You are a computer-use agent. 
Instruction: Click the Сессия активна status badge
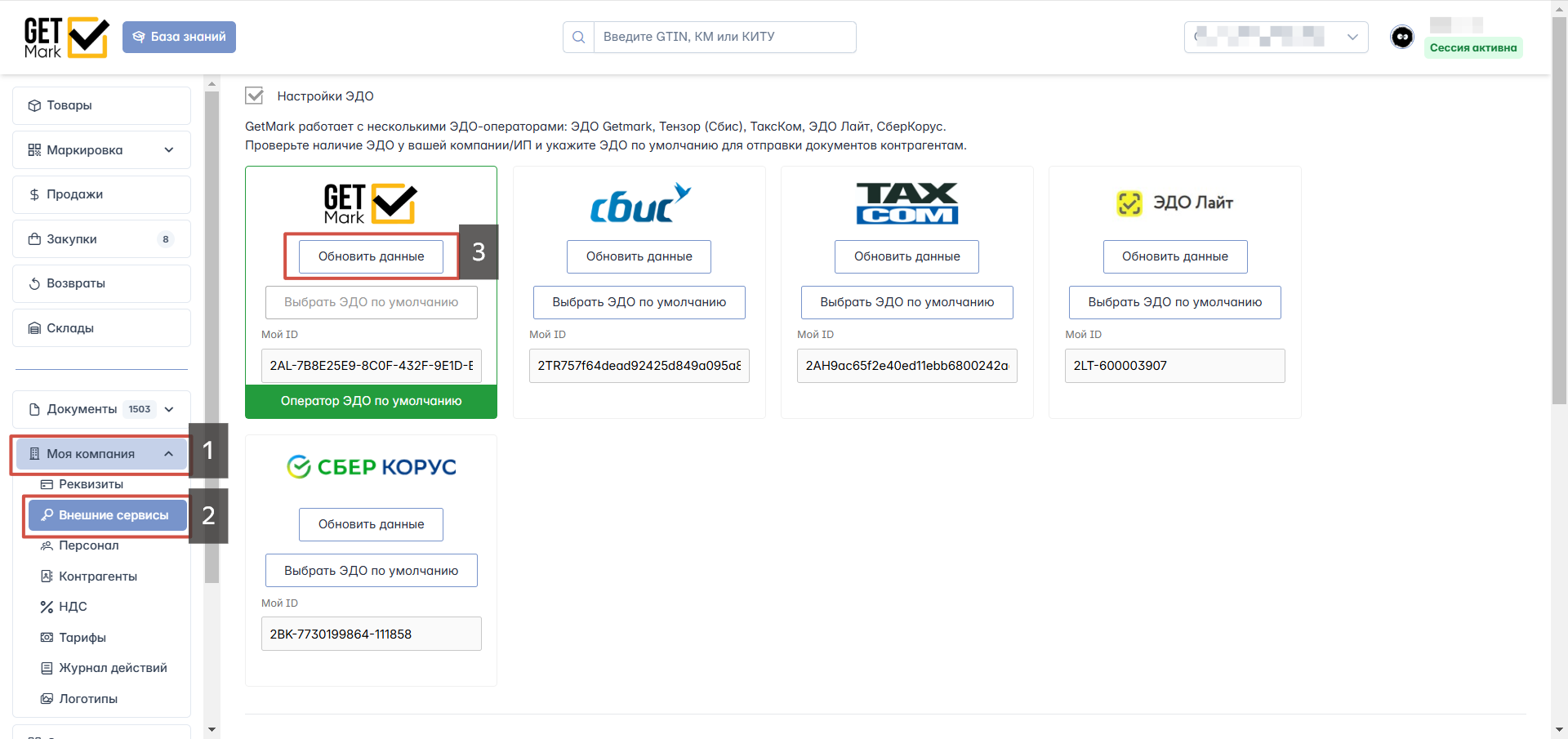tap(1473, 47)
